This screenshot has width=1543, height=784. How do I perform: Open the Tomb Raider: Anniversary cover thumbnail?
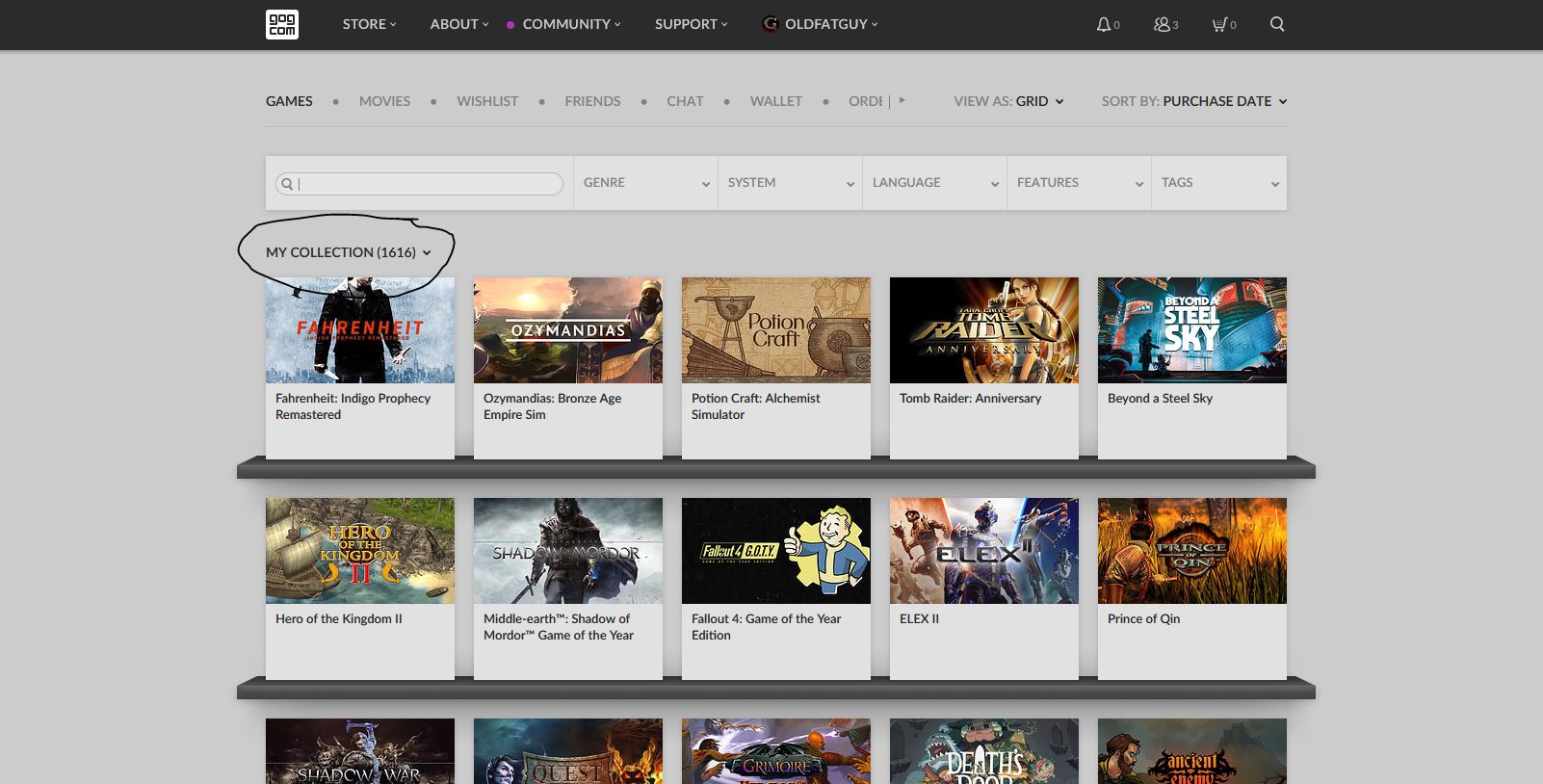tap(984, 330)
